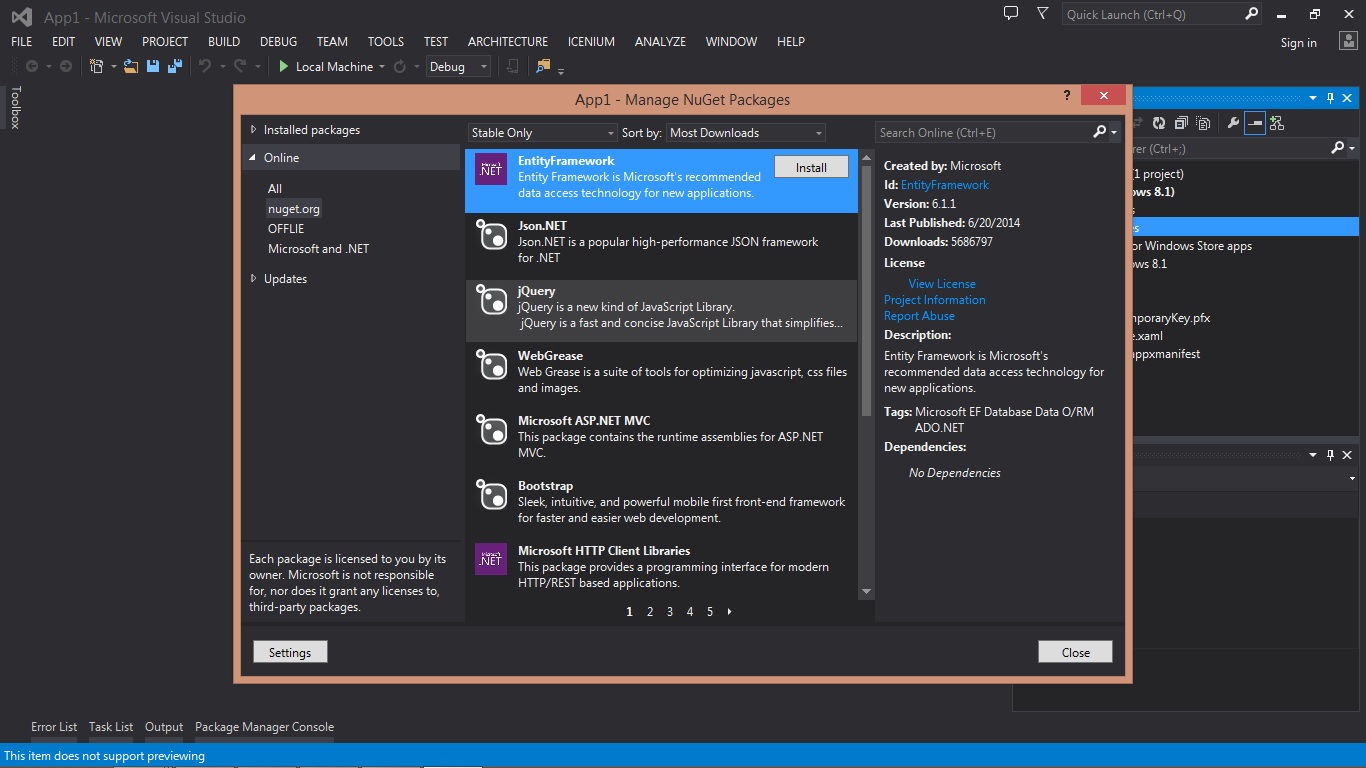Click the Quick Launch input field
This screenshot has width=1366, height=768.
pyautogui.click(x=1152, y=14)
